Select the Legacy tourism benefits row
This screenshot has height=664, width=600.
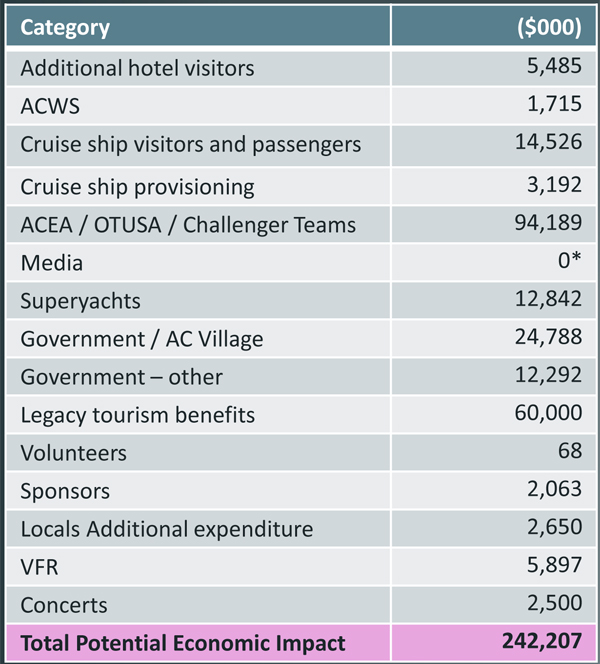tap(137, 415)
